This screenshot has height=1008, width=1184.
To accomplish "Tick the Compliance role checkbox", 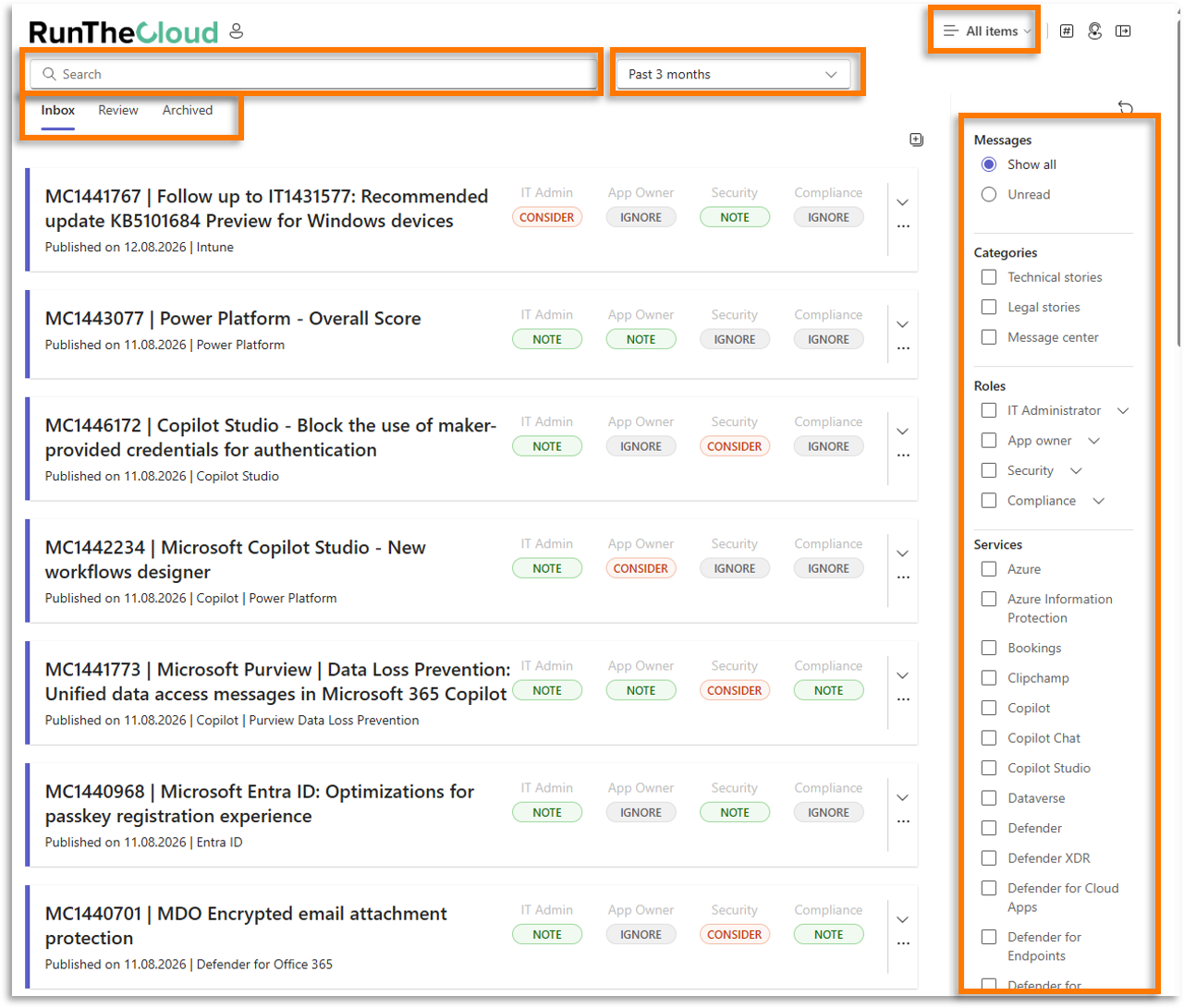I will [x=989, y=501].
